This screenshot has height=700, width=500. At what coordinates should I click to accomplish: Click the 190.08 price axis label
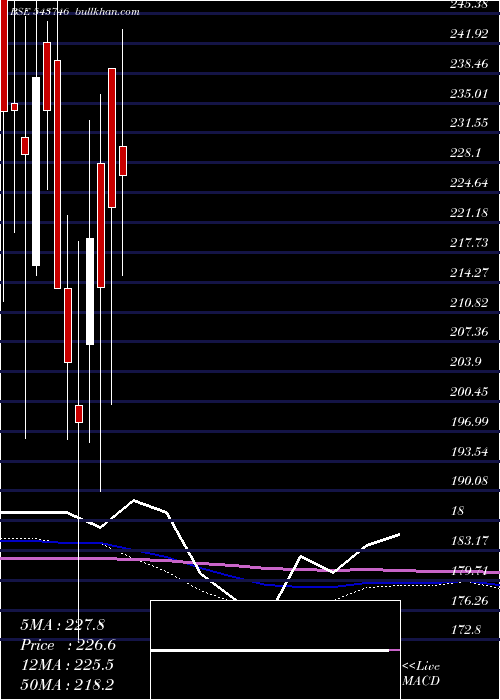tap(469, 481)
